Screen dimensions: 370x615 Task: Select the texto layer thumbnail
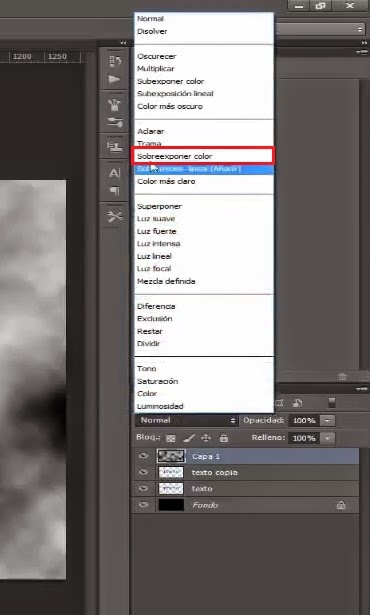point(171,488)
